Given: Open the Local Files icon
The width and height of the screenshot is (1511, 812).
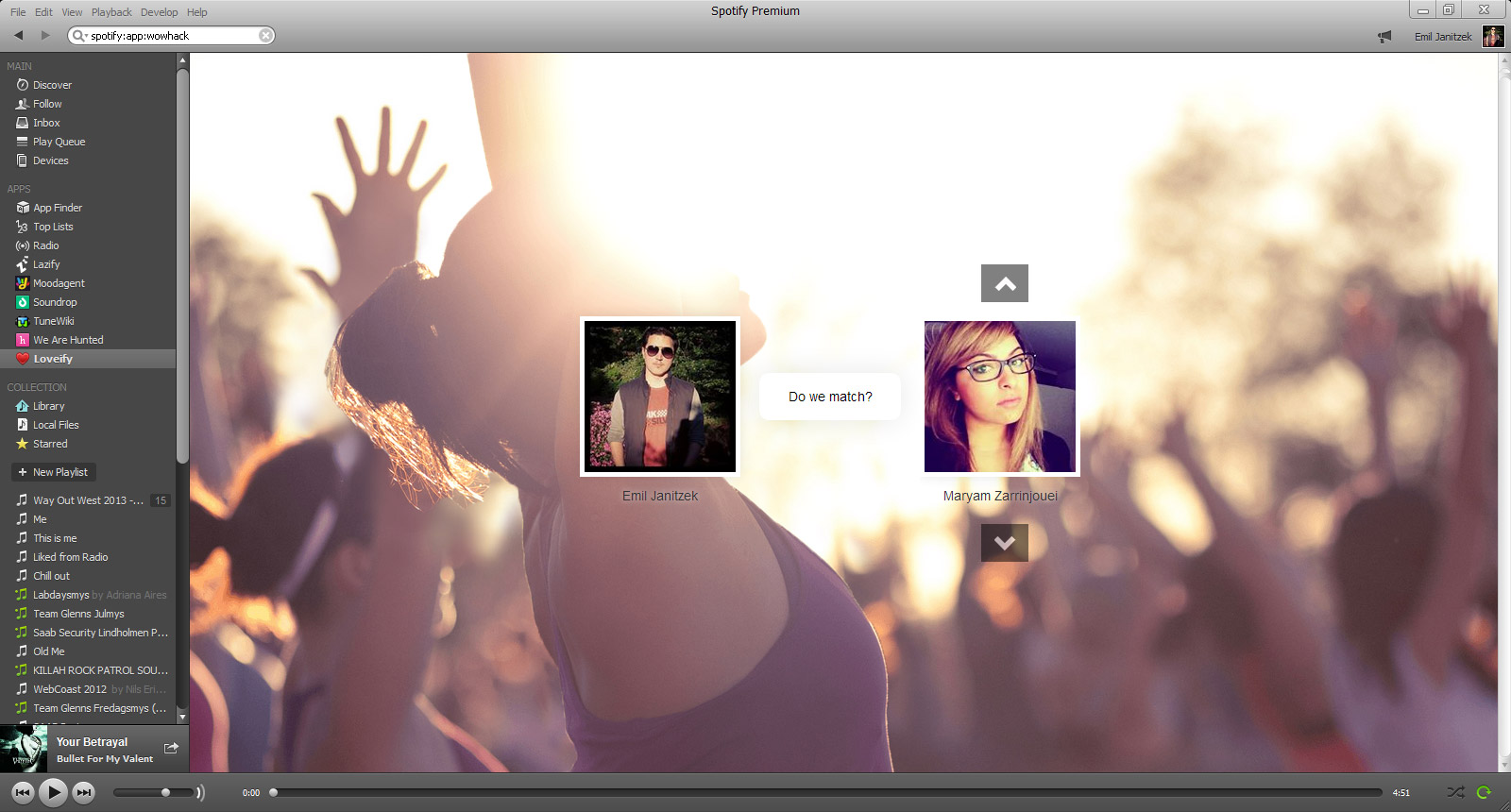Looking at the screenshot, I should pyautogui.click(x=23, y=425).
